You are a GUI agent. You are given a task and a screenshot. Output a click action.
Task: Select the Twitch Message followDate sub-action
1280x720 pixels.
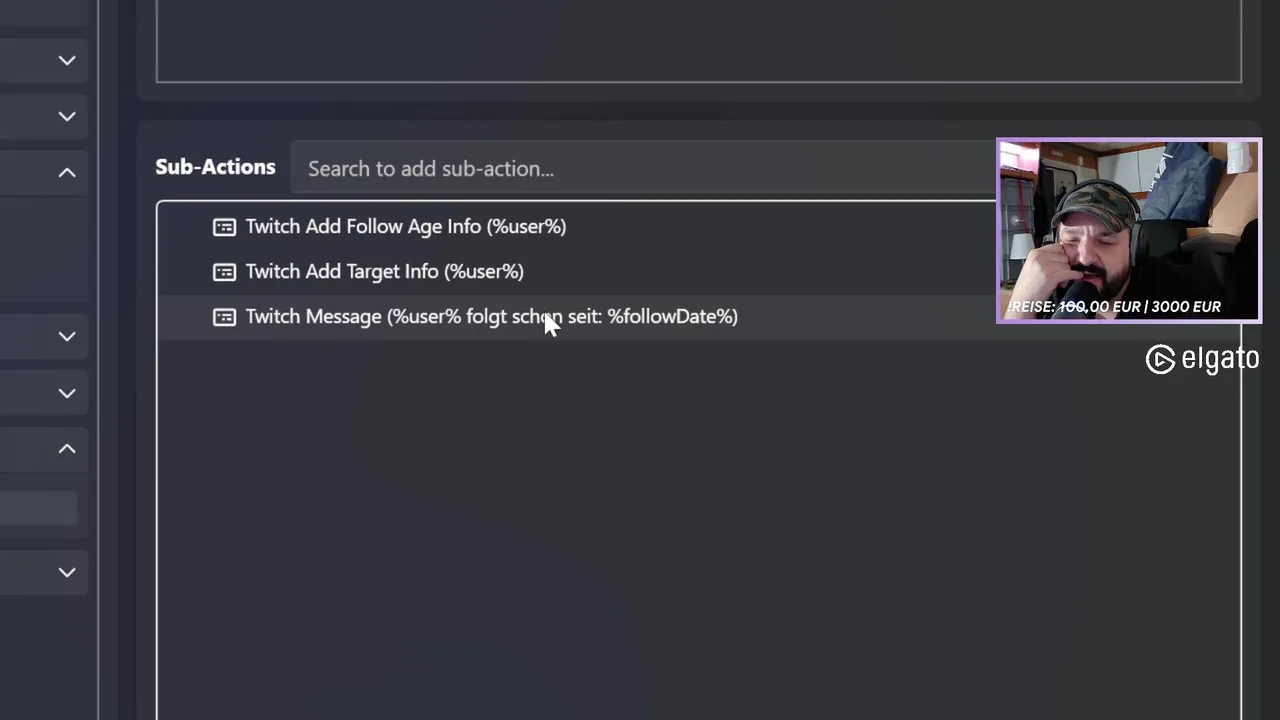[x=491, y=317]
